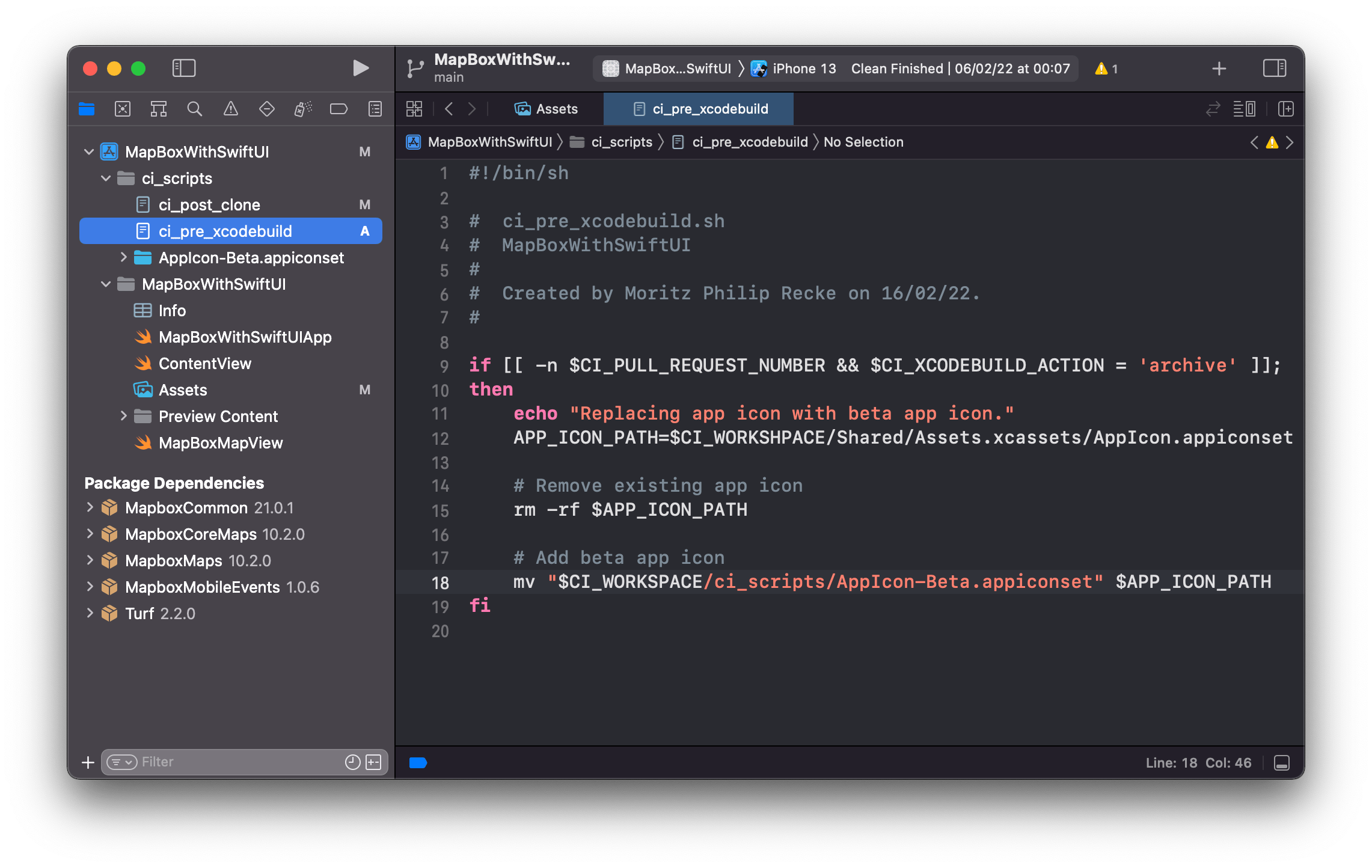Select the Debug navigator spray-can icon
1372x868 pixels.
click(x=303, y=109)
